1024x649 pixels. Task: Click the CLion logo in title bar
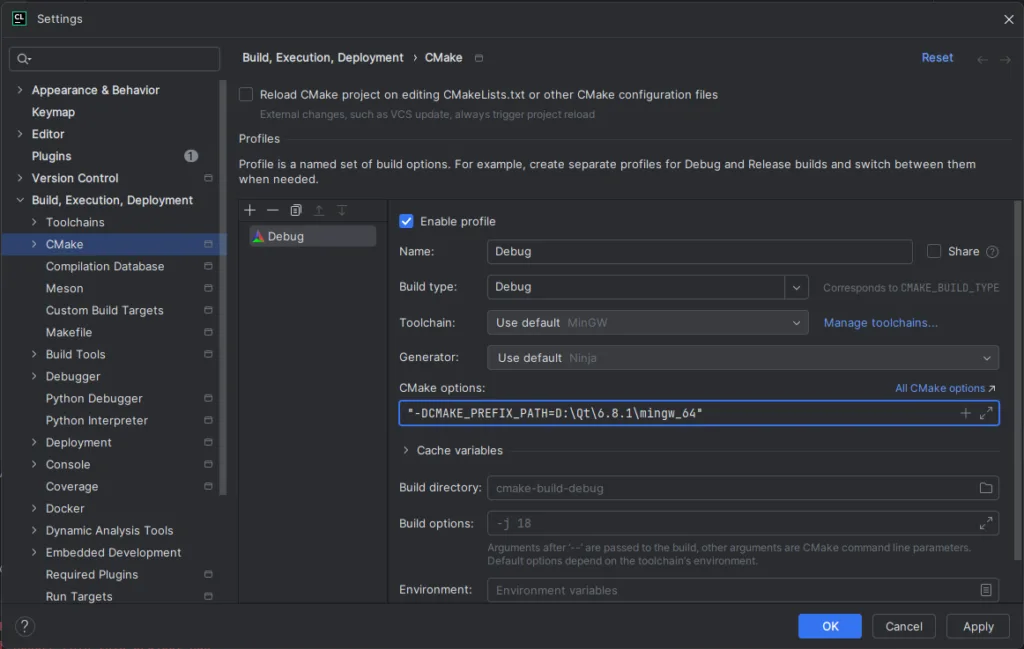pyautogui.click(x=19, y=18)
